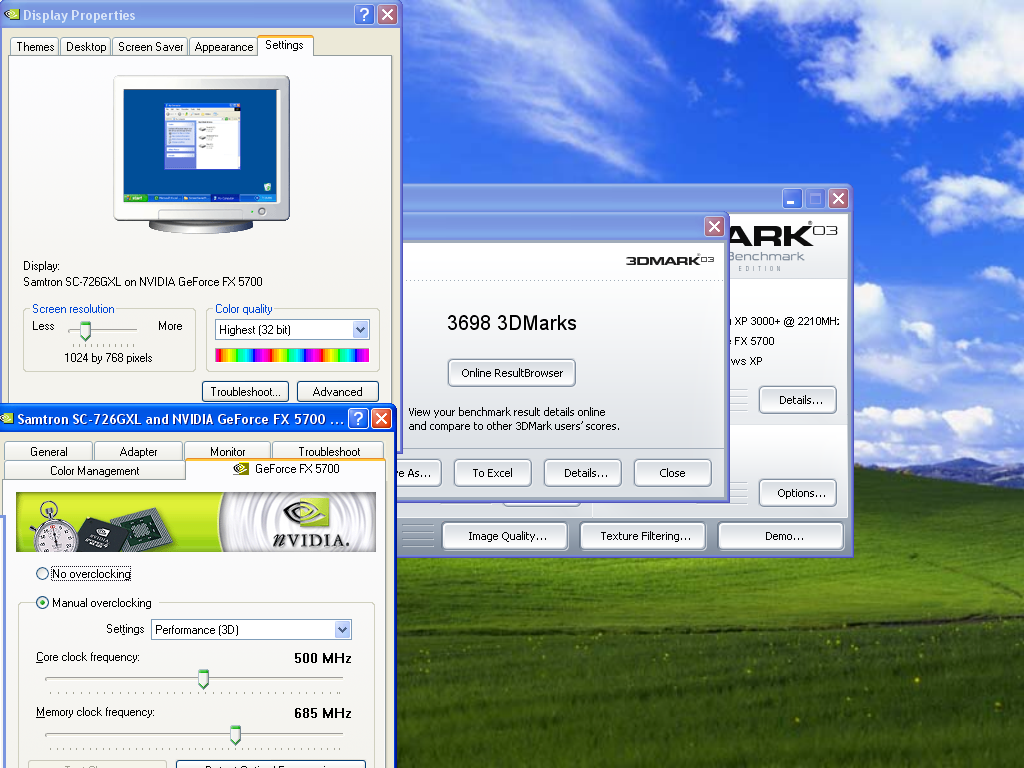This screenshot has height=768, width=1024.
Task: Close the Samtron SC-726GXL properties window
Action: click(x=381, y=418)
